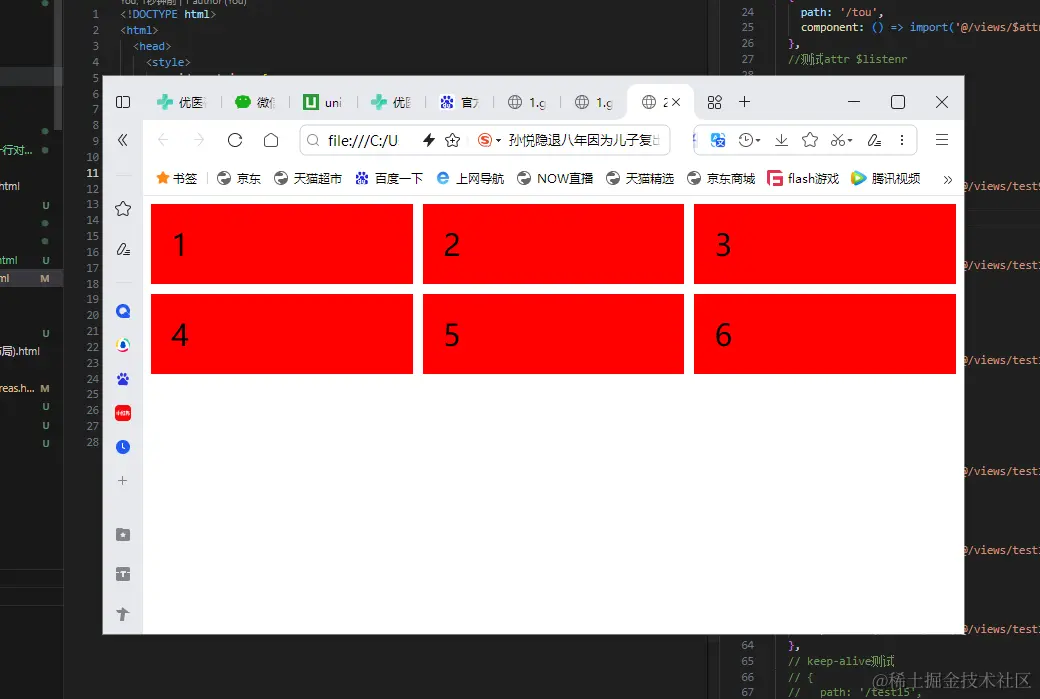The image size is (1040, 699).
Task: Open the toolbar notes pen tool
Action: [874, 140]
